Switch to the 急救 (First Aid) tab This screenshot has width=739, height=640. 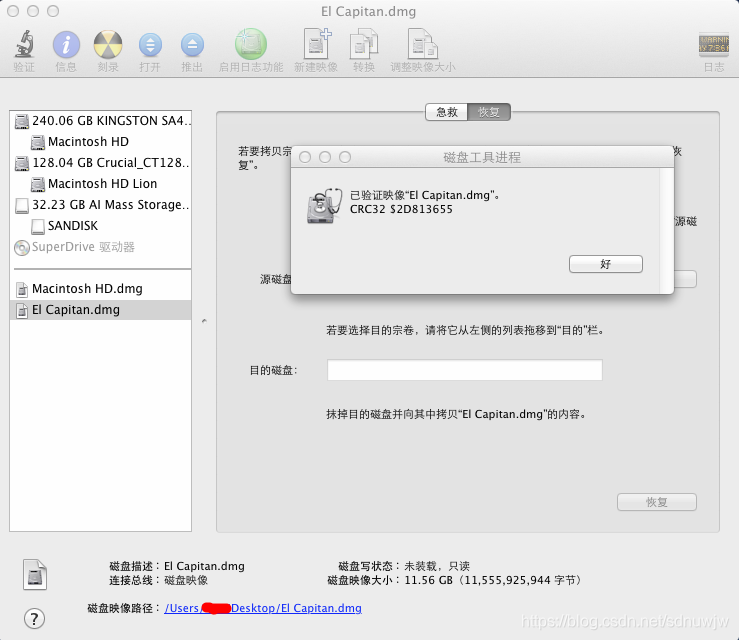[x=446, y=112]
